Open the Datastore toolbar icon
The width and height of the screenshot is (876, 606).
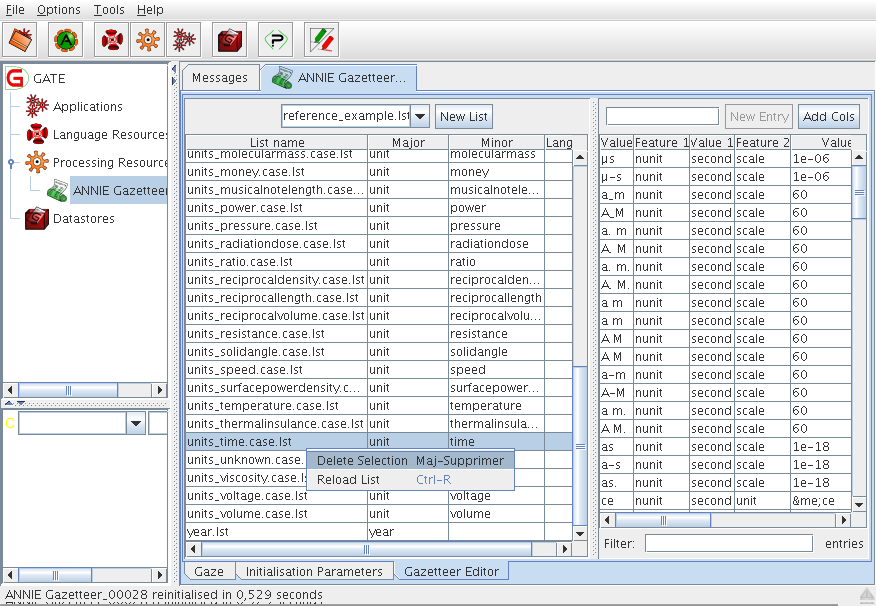pos(231,40)
